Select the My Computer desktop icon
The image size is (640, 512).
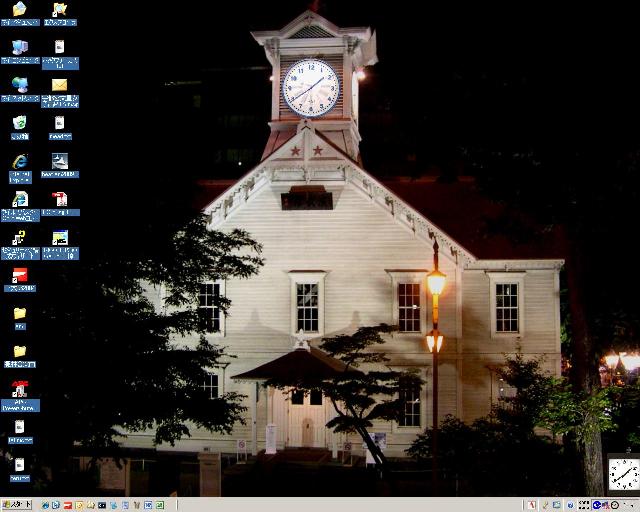click(x=20, y=47)
